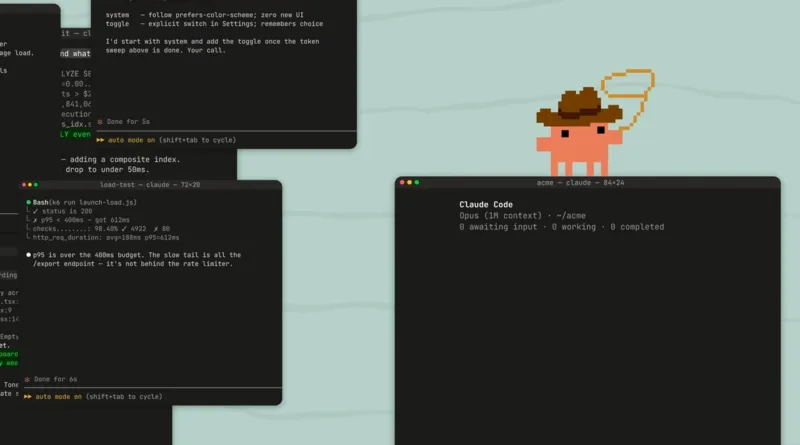Image resolution: width=800 pixels, height=445 pixels.
Task: Click the Claude Code heading in acme window
Action: 486,205
